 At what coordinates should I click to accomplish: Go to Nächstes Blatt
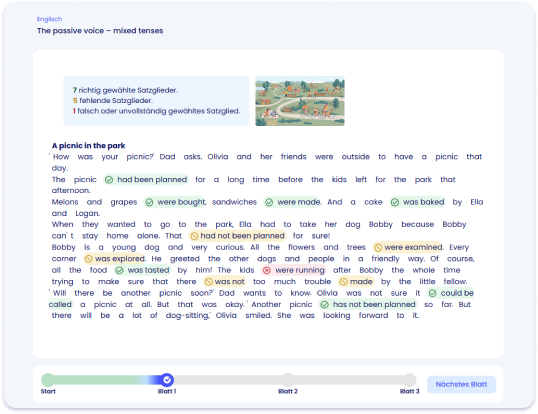461,384
